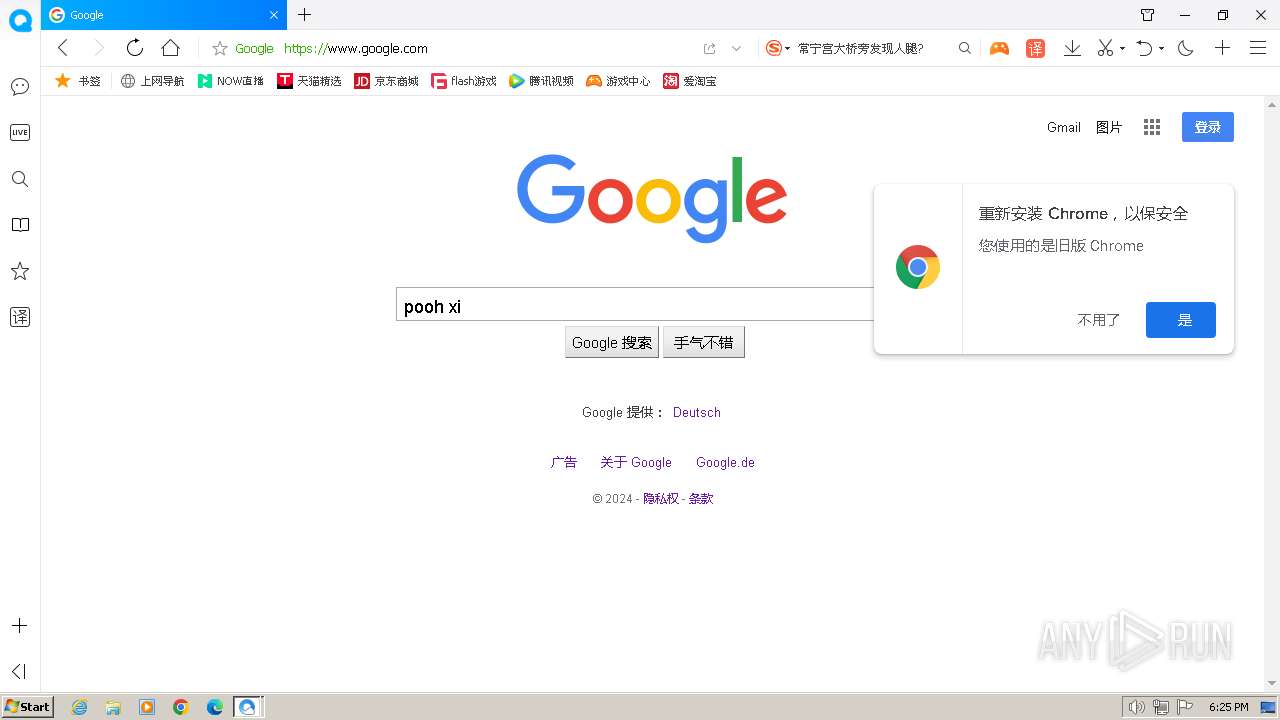Open sidebar LIVE icon
Screen dimensions: 1280x720
[x=20, y=132]
